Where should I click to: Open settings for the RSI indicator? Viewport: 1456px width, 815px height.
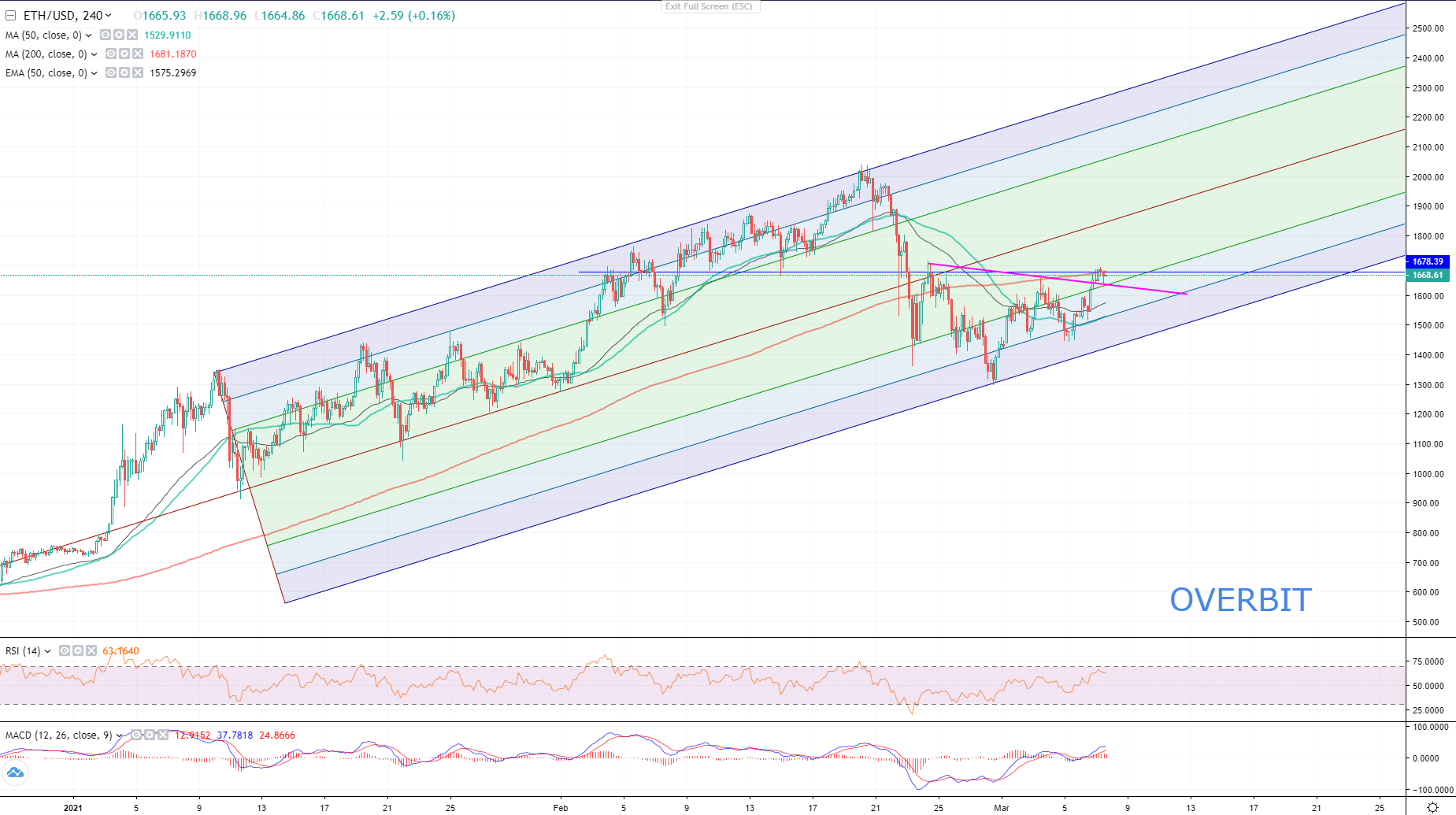[78, 650]
